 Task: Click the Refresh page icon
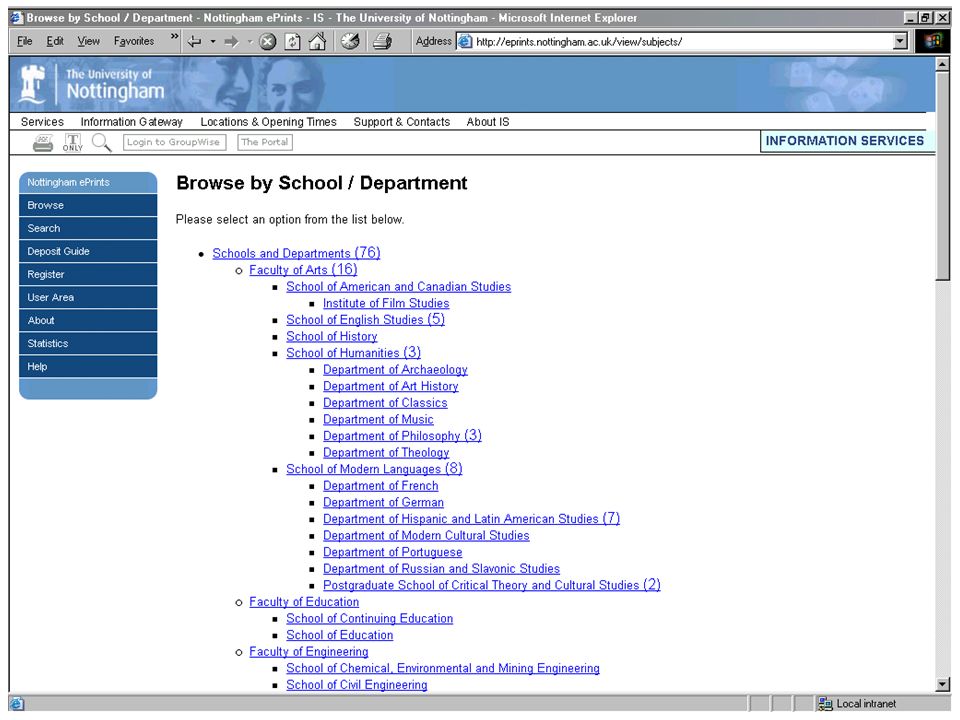[x=293, y=42]
